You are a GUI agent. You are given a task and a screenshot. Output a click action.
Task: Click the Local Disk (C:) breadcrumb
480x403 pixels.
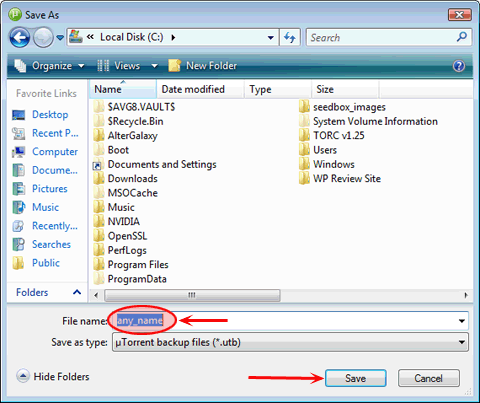tap(132, 37)
